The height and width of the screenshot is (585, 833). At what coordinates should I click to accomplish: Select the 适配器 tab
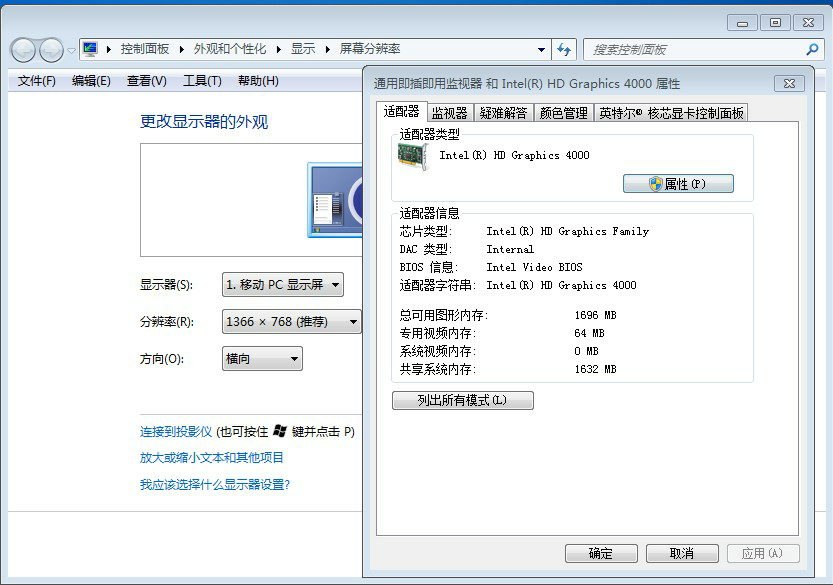pos(401,112)
